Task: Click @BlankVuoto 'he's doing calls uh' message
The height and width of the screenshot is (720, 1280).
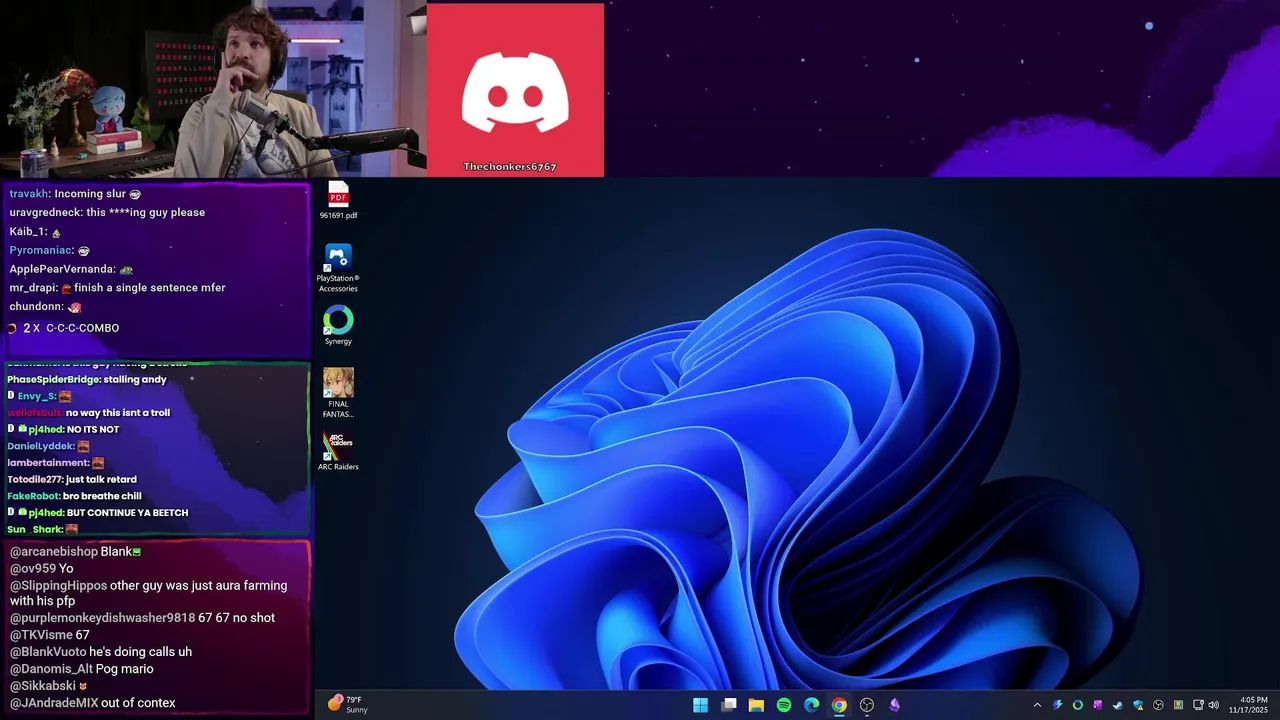Action: click(100, 652)
